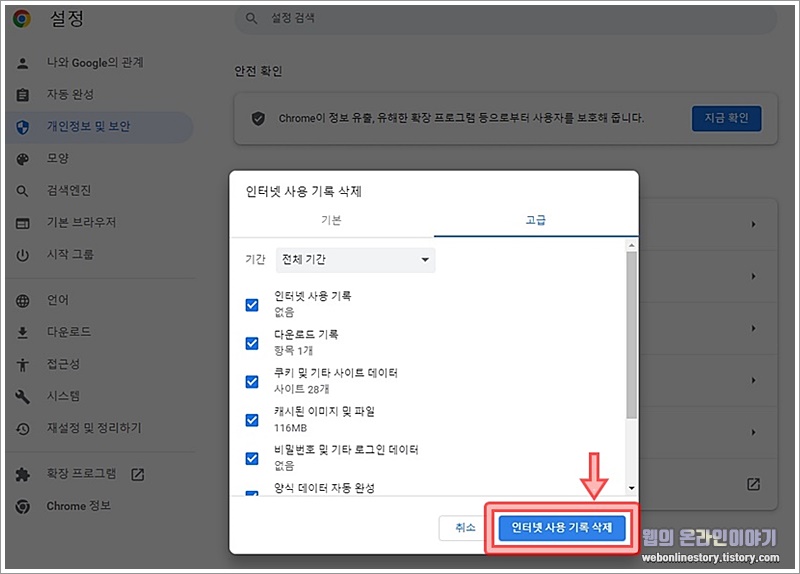Click the 항목 1개 download count text
The width and height of the screenshot is (800, 574).
pos(293,351)
